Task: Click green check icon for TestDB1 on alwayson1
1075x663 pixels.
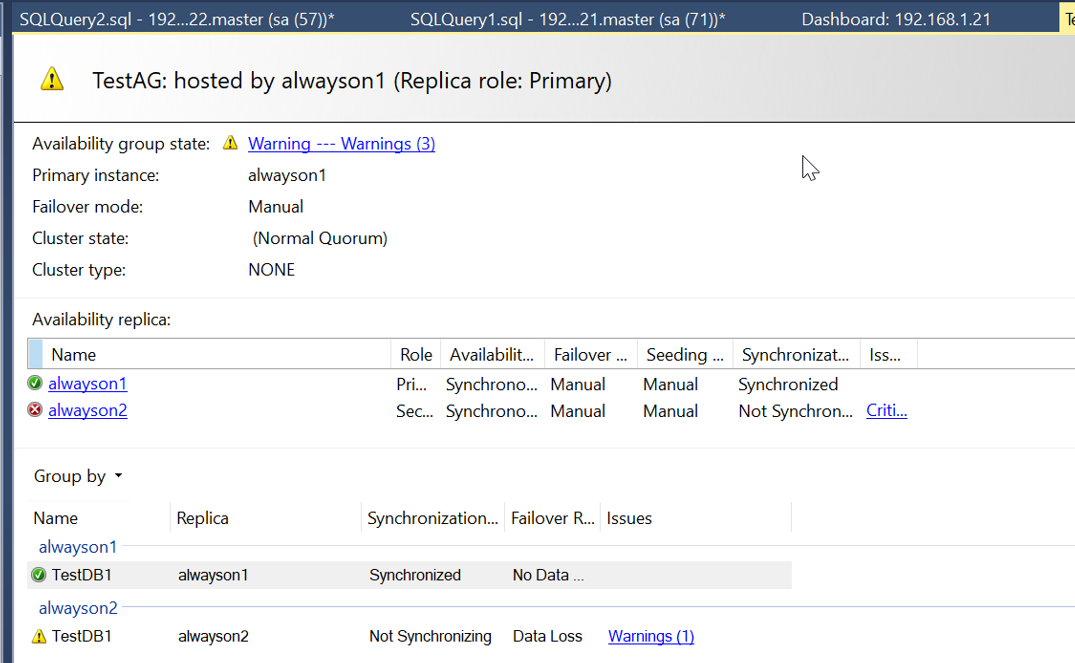Action: point(39,575)
